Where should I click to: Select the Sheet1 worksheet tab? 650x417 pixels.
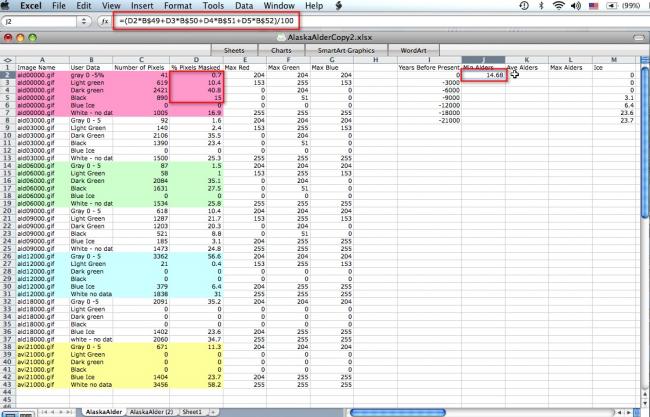191,411
